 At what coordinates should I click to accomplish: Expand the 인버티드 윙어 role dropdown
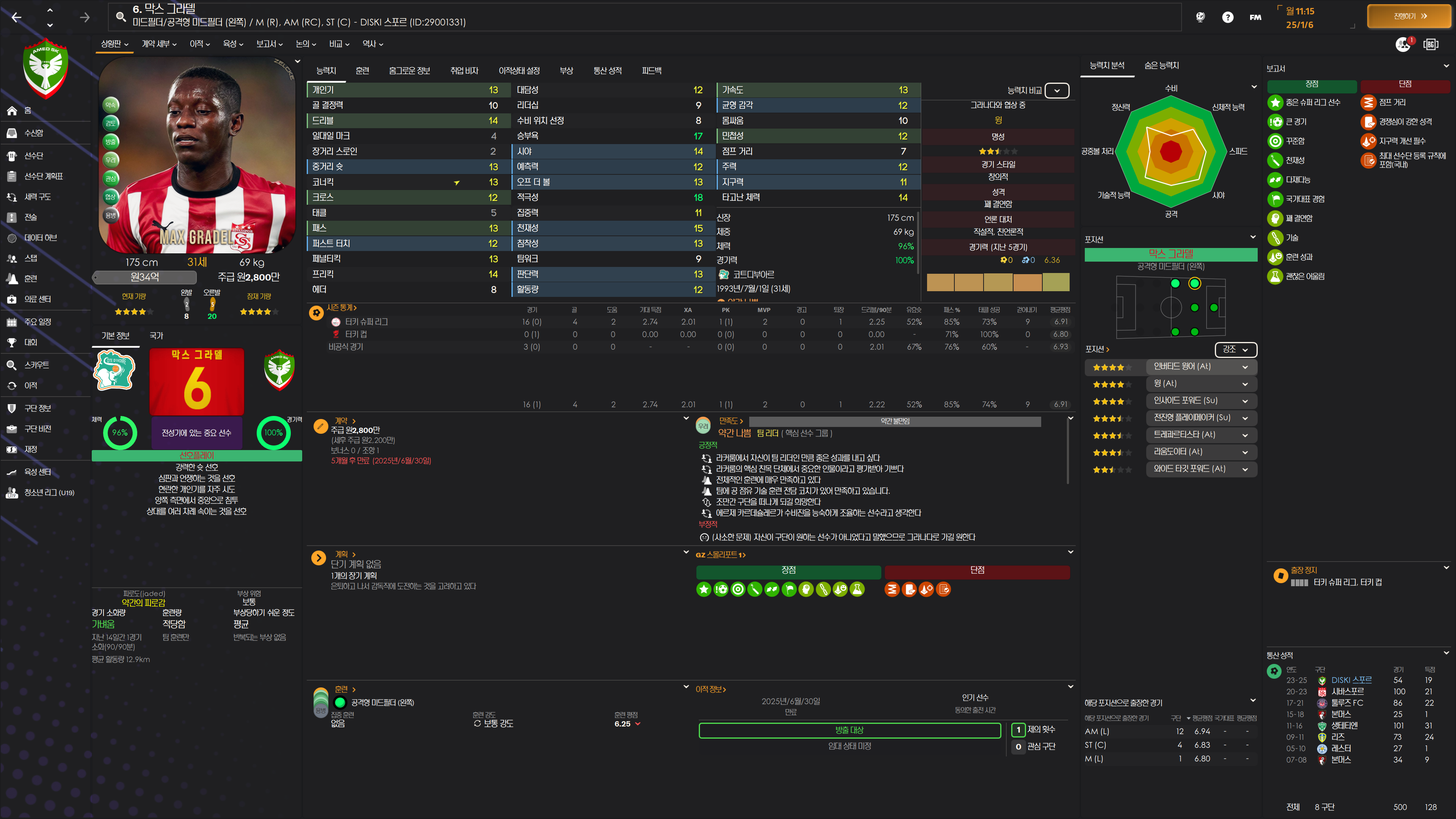pos(1244,367)
